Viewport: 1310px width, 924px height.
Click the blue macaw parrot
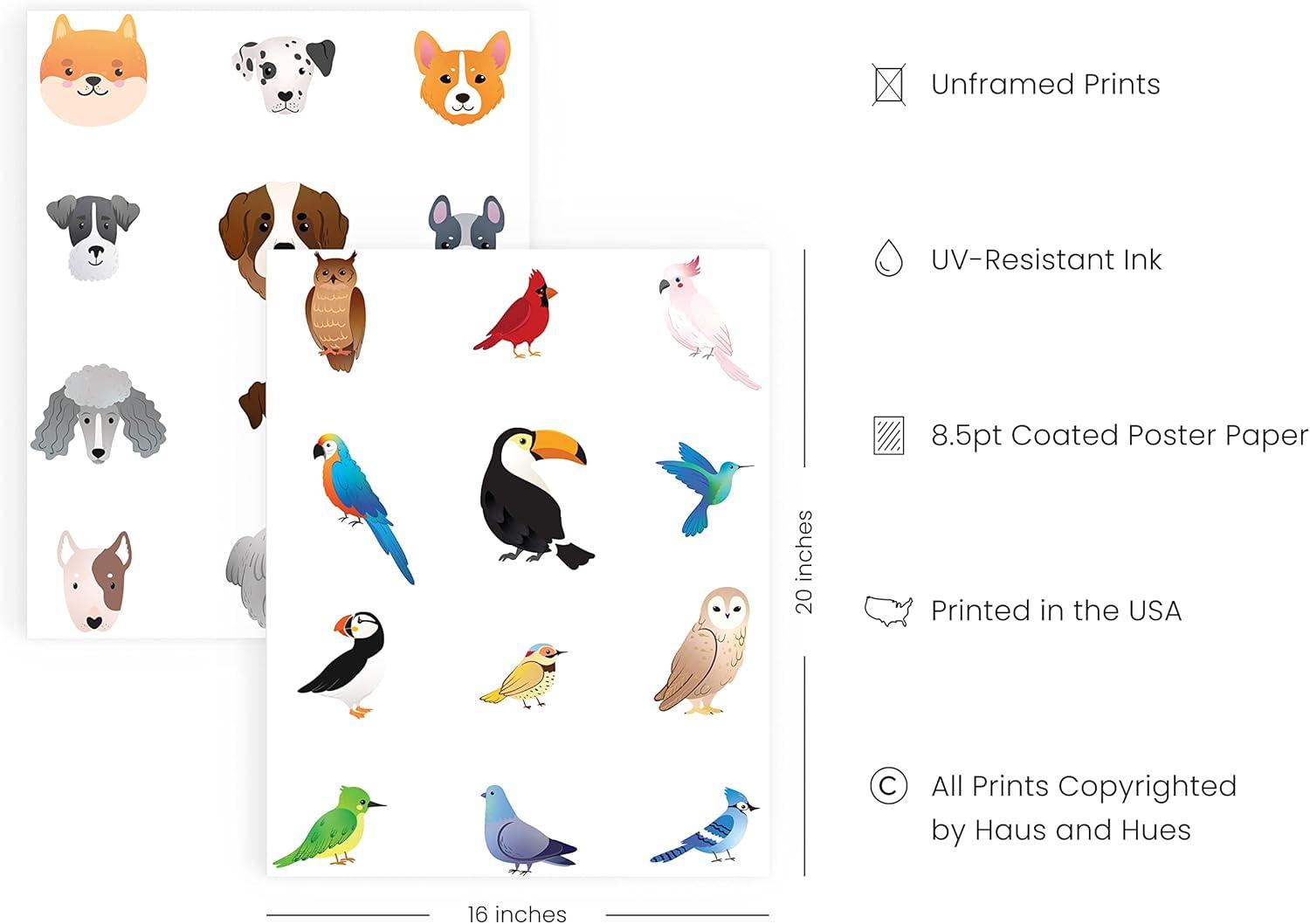[x=362, y=507]
